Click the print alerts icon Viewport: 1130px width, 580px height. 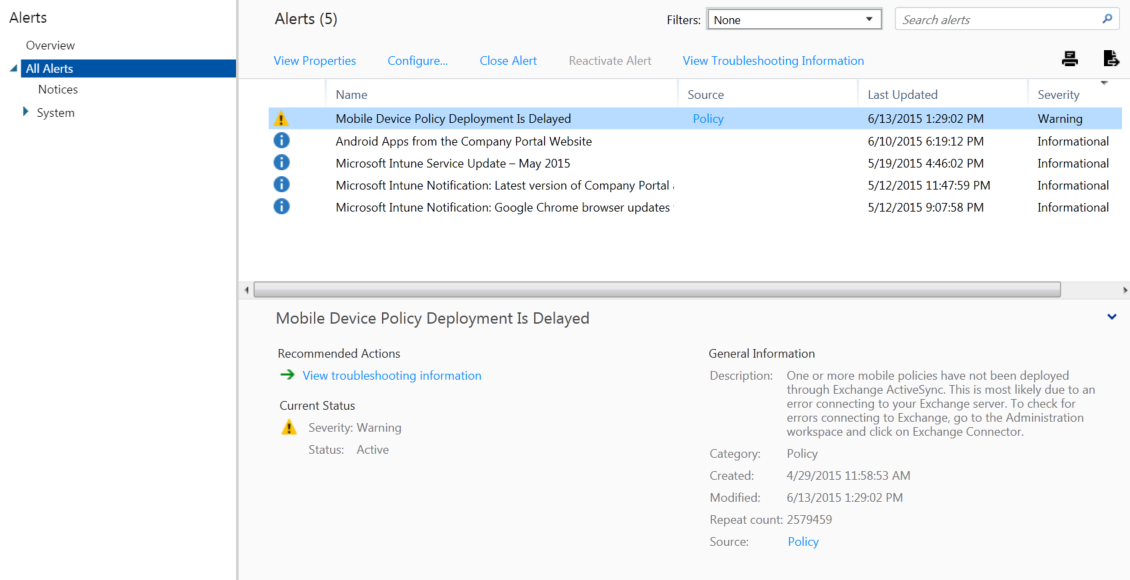(x=1069, y=58)
